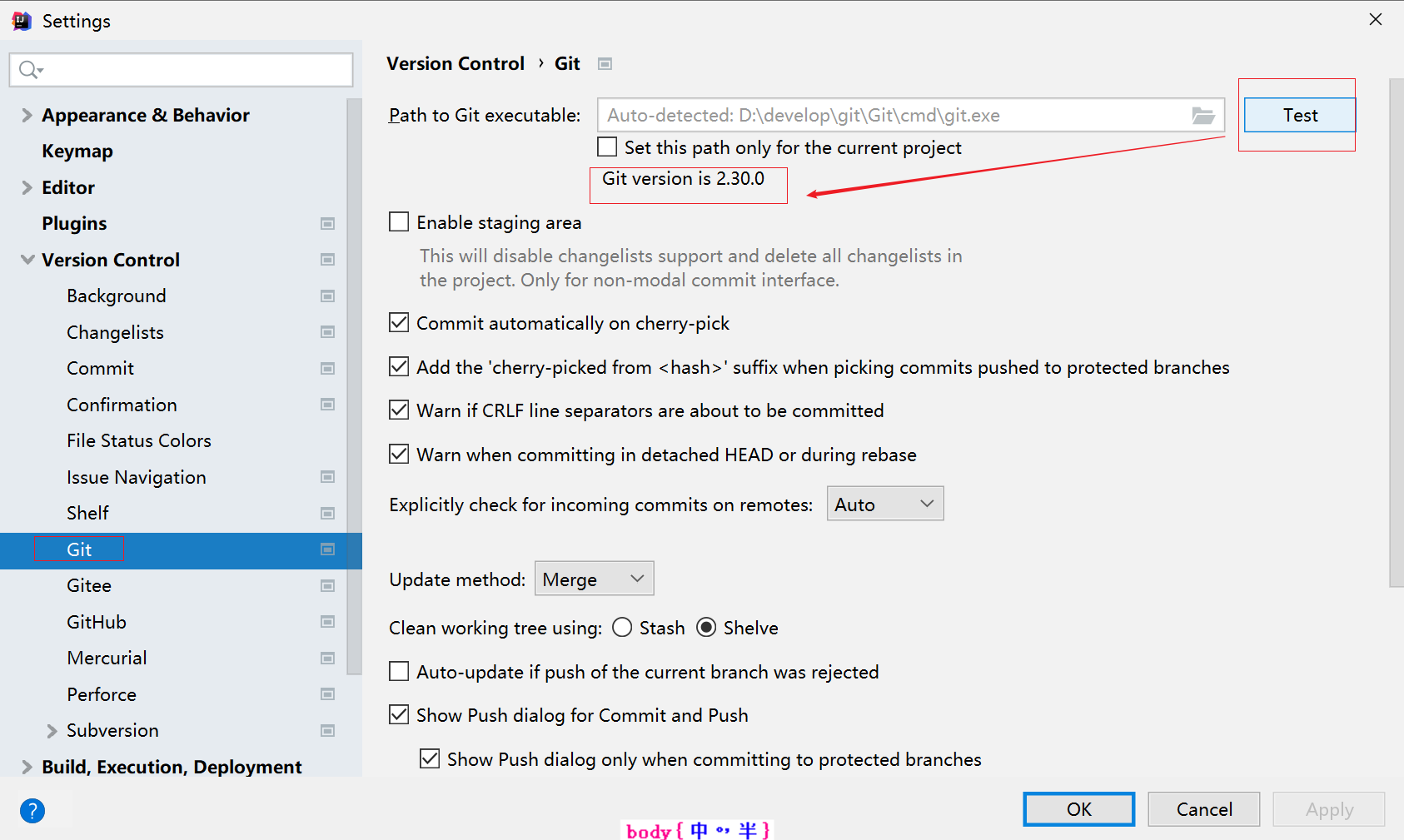Click the help question mark icon

point(32,810)
